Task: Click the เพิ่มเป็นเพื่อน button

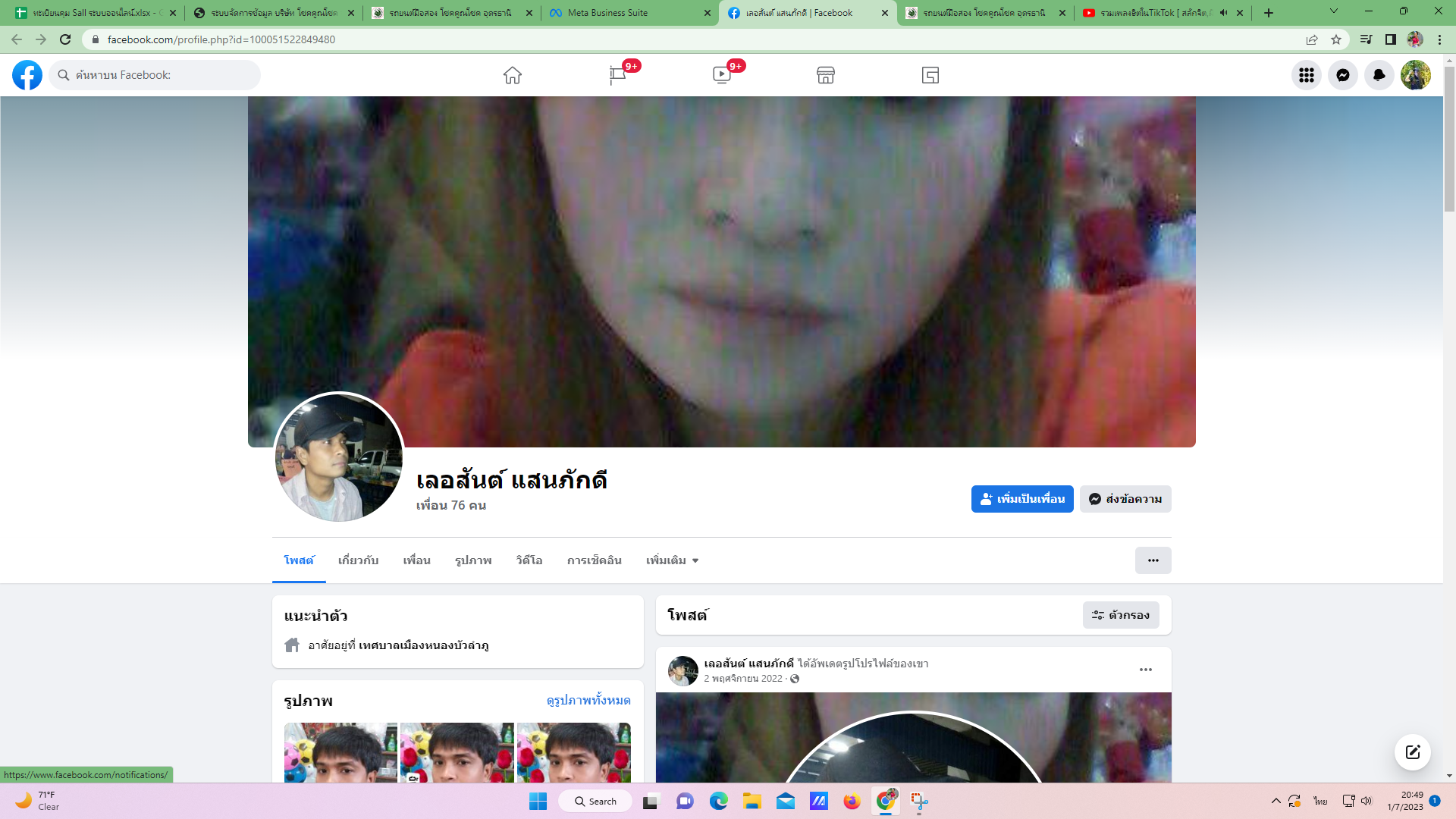Action: 1022,499
